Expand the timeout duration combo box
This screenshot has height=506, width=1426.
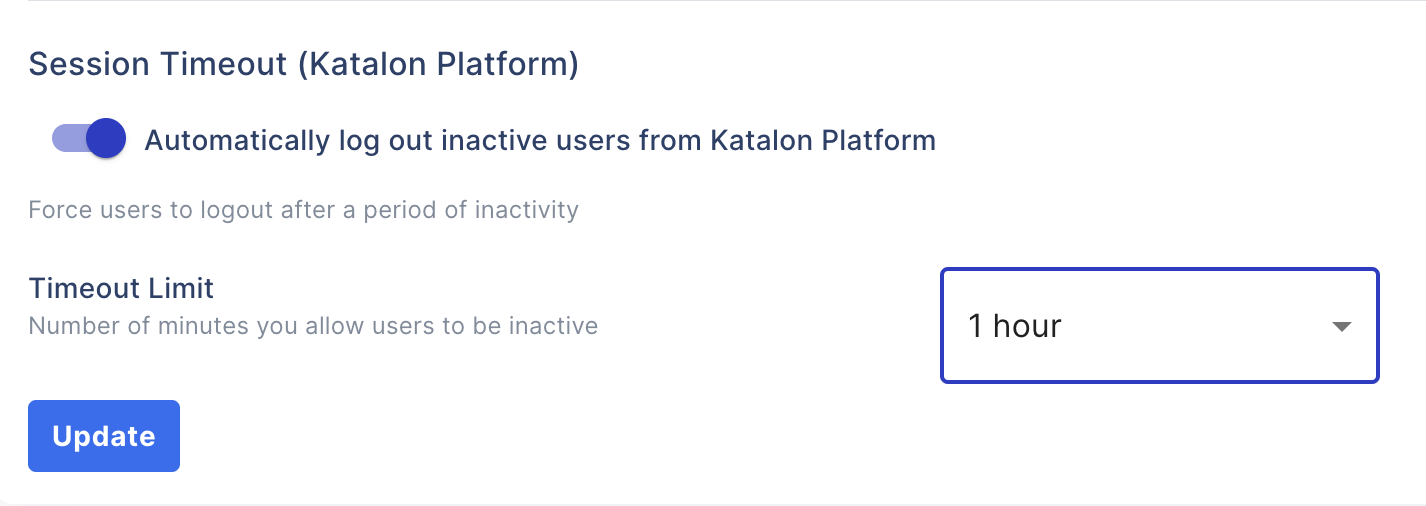click(1159, 326)
